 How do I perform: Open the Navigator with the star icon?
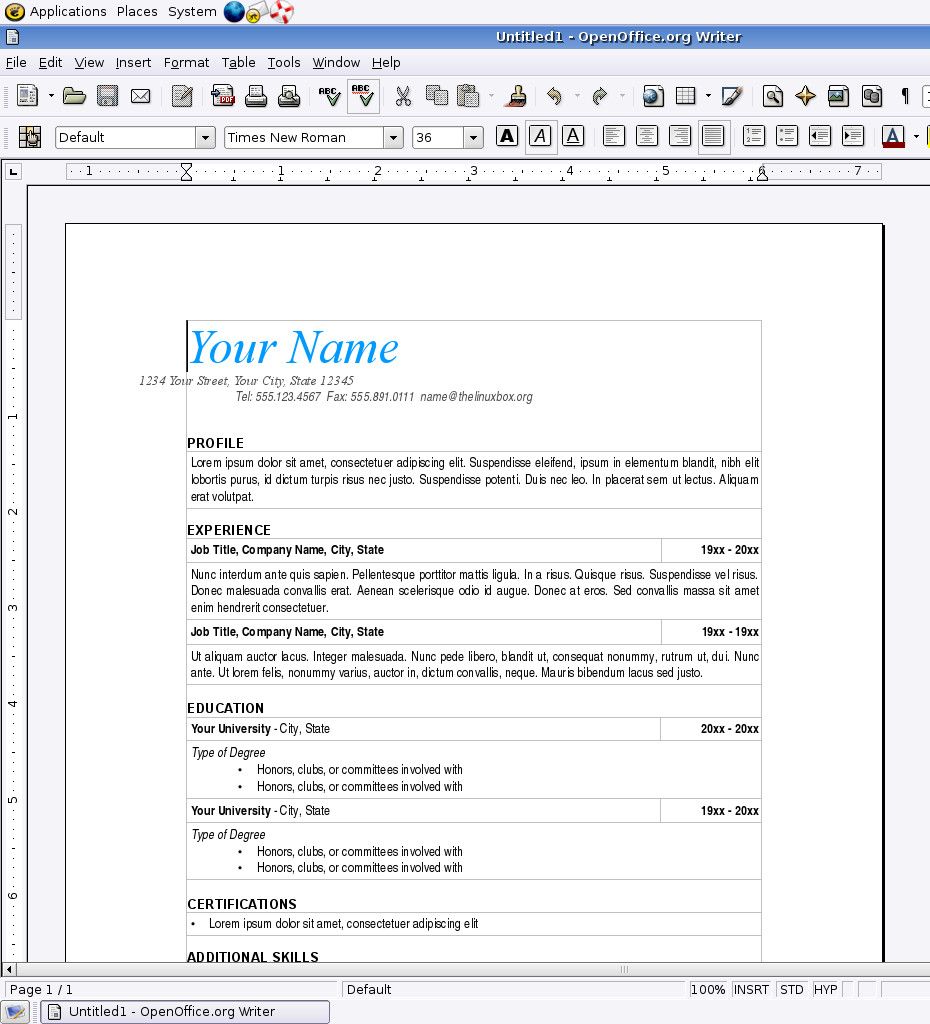point(805,97)
